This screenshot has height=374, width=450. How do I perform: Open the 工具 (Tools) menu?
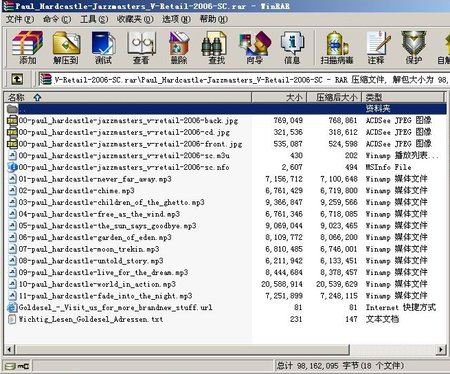click(94, 19)
